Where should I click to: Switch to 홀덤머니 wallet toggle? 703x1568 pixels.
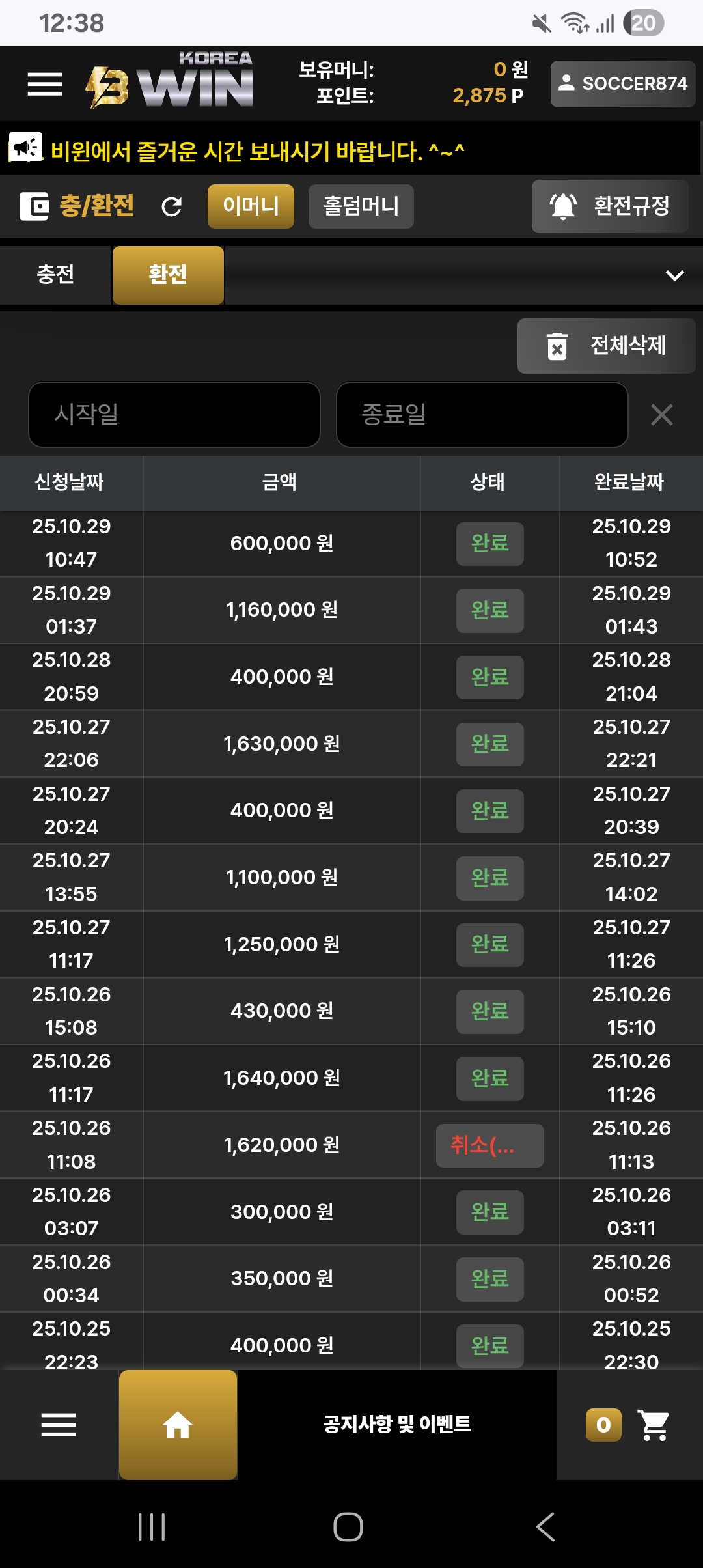tap(361, 206)
